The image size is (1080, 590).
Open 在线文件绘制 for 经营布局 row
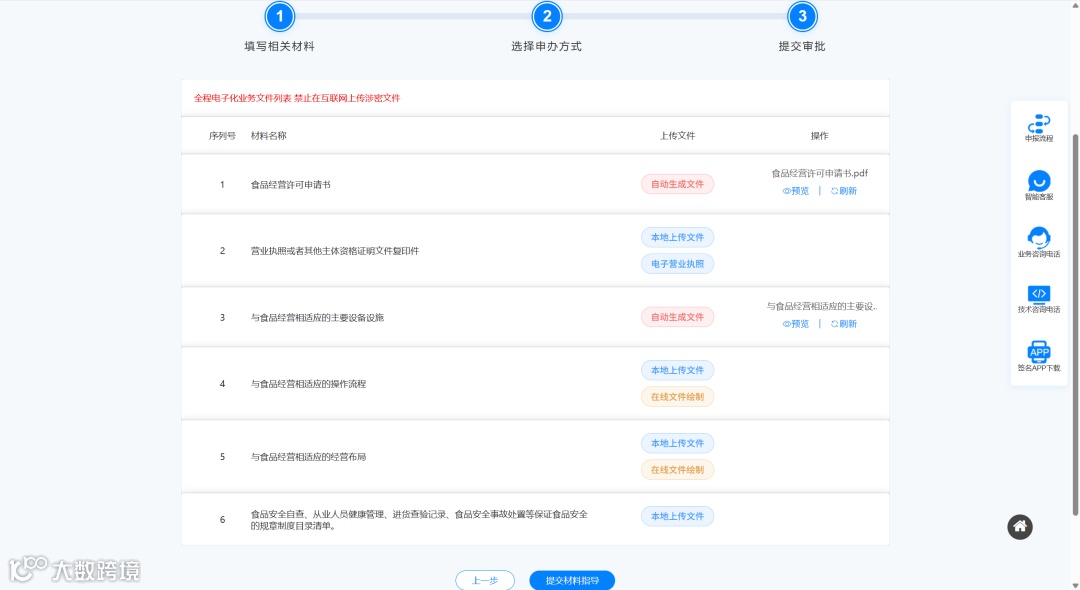pos(677,469)
